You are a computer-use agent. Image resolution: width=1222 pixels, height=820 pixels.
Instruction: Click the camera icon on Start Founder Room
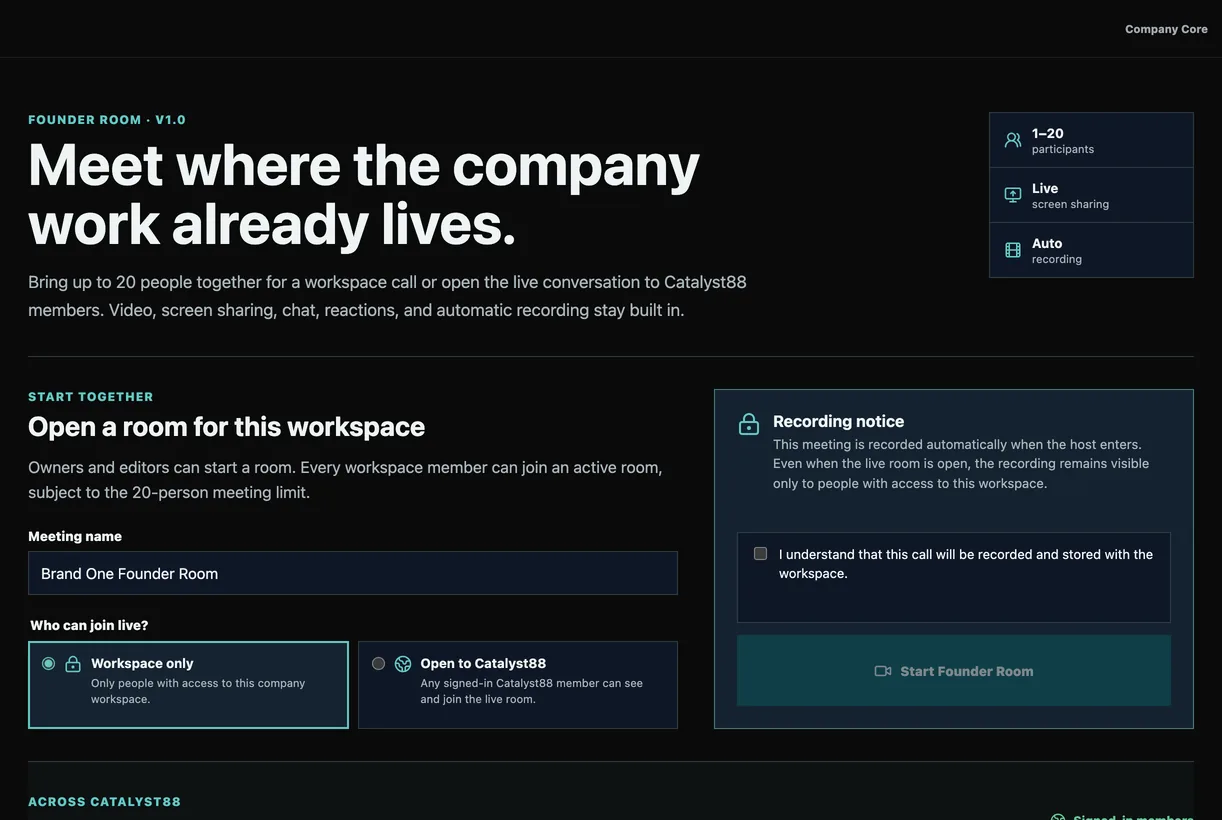tap(883, 671)
